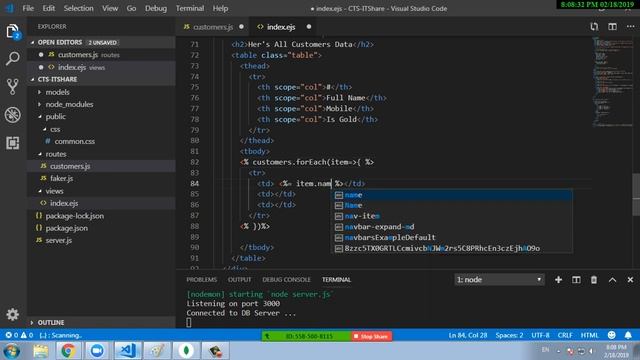Image resolution: width=640 pixels, height=360 pixels.
Task: Open the Help menu
Action: click(220, 8)
